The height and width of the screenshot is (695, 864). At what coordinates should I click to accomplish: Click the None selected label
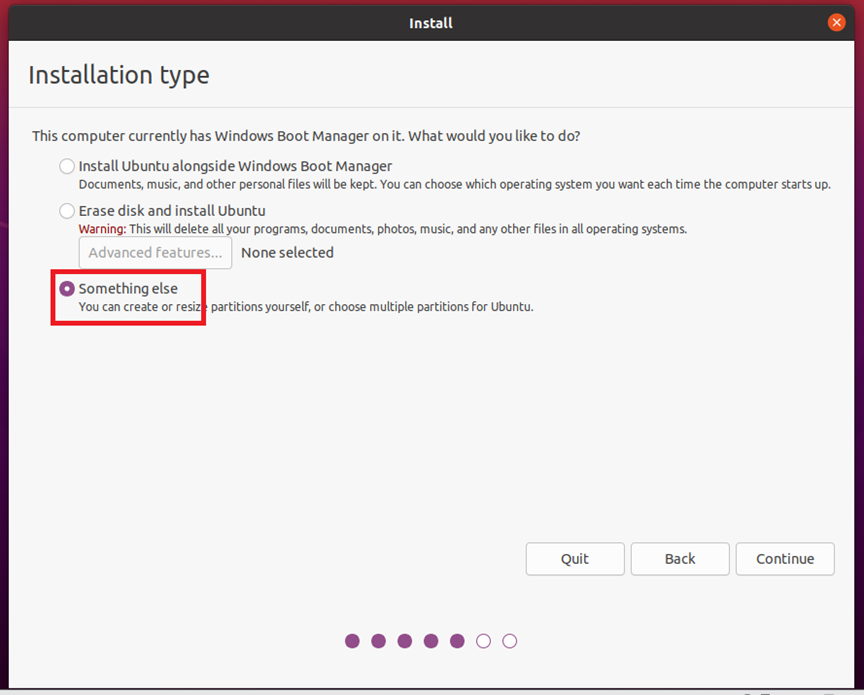coord(287,253)
